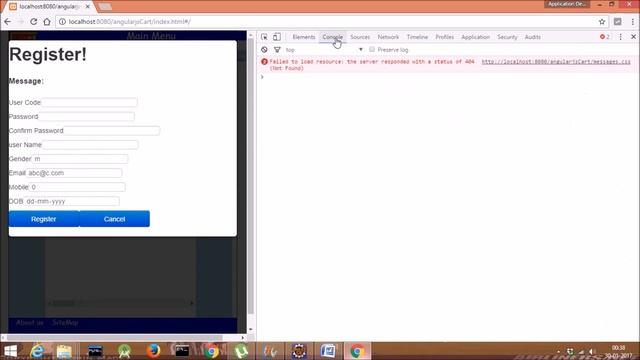Open the Chrome three-dot menu
Viewport: 640px width, 360px height.
tap(633, 22)
